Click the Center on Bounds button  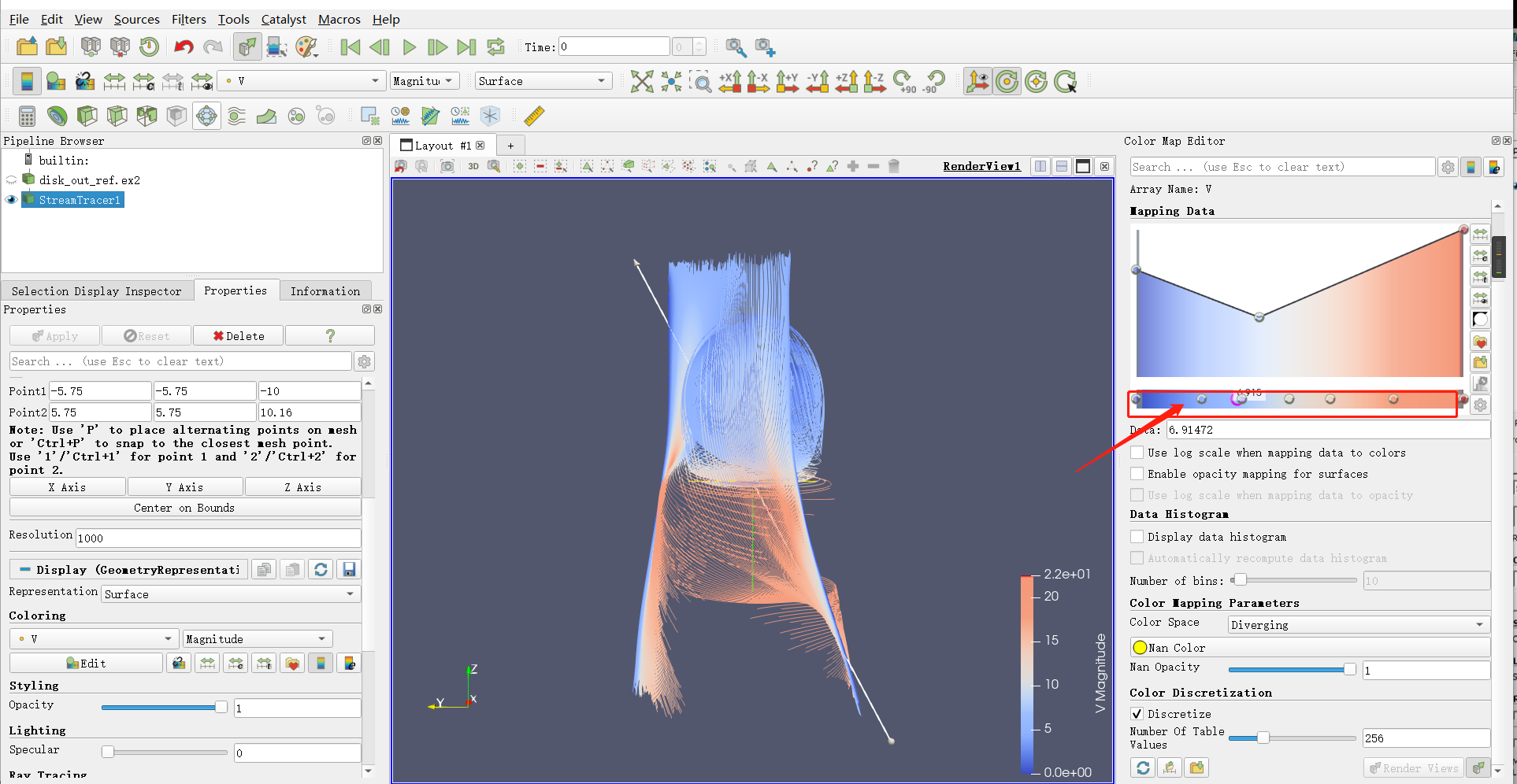[184, 508]
